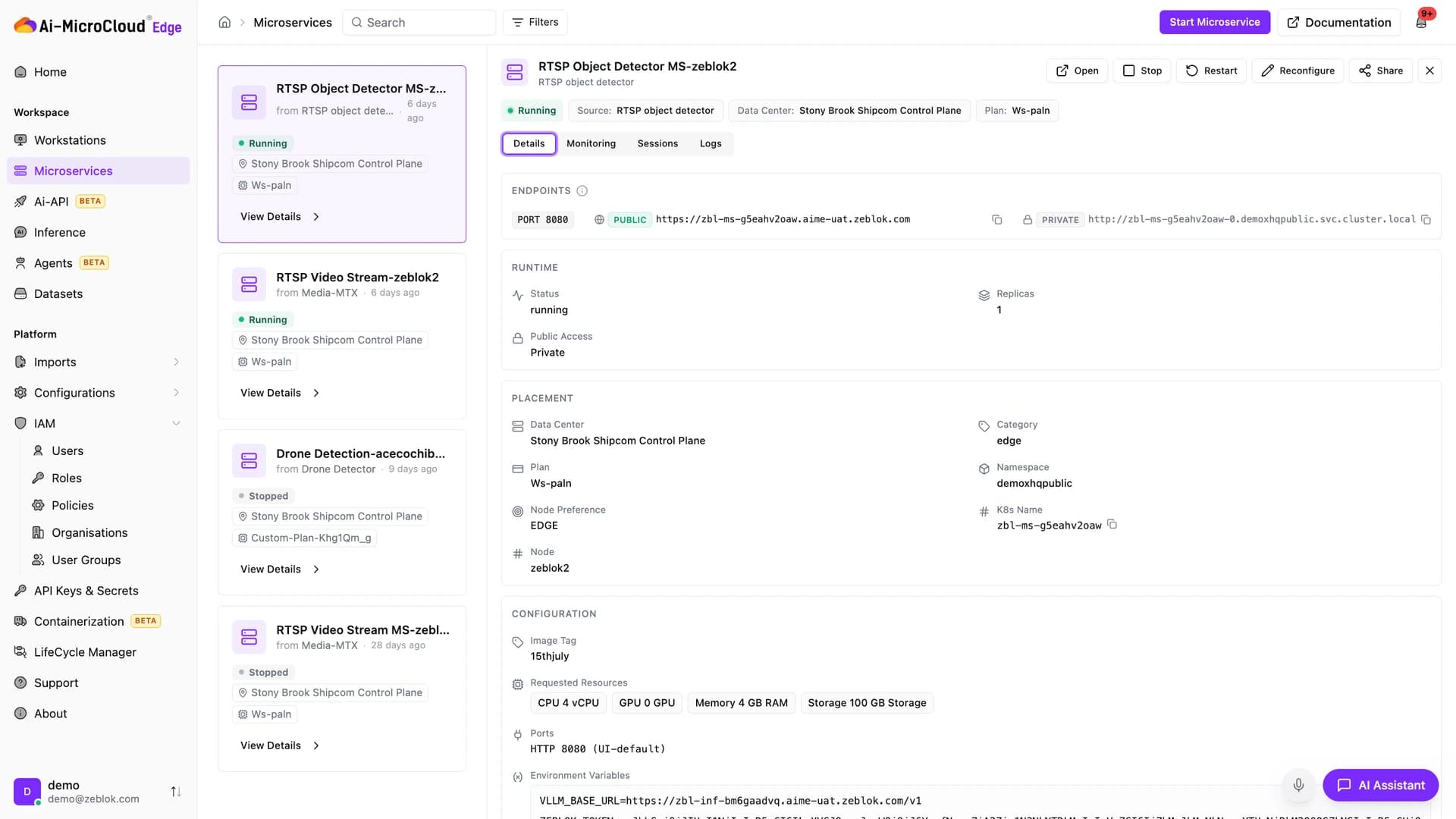This screenshot has width=1456, height=819.
Task: Copy the public endpoint URL
Action: (x=996, y=220)
